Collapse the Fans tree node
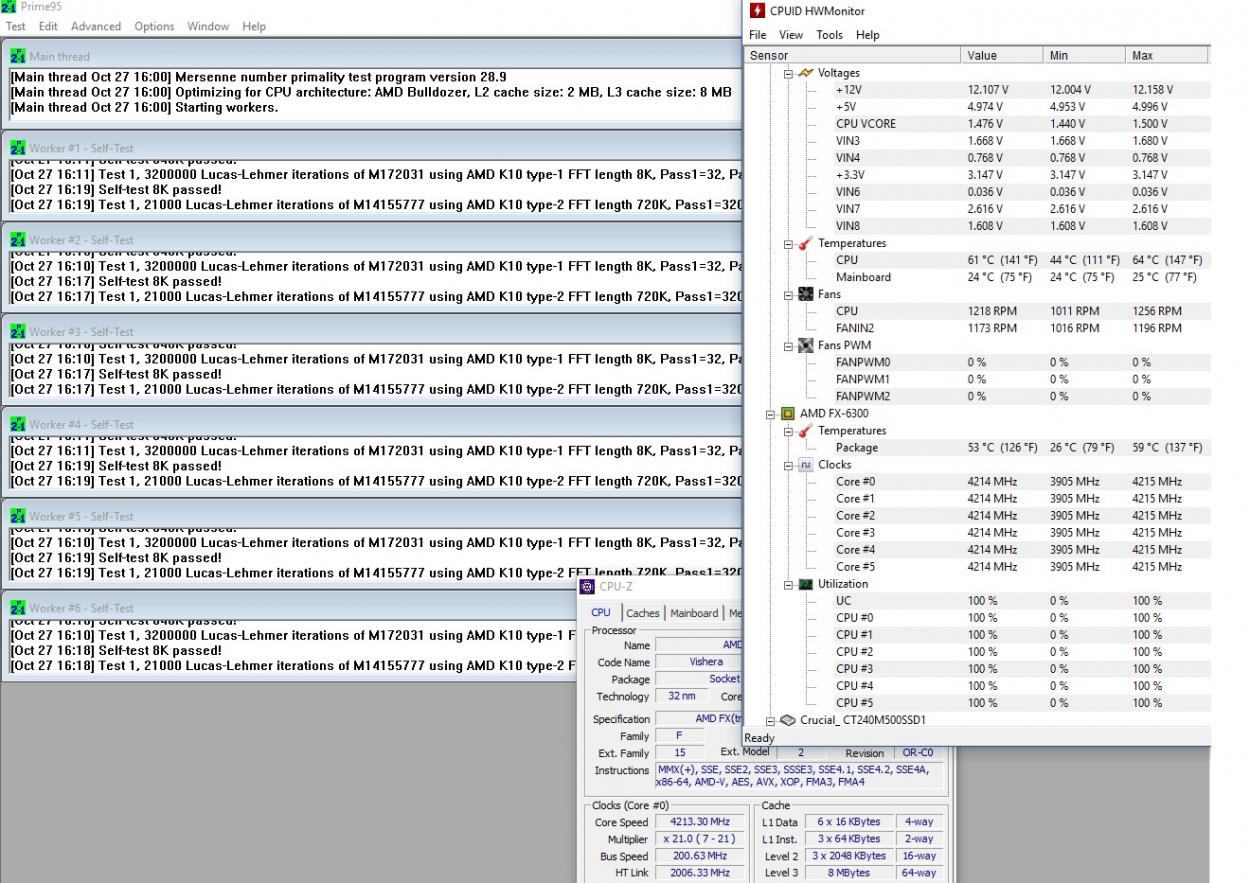Screen dimensions: 1250x883 pyautogui.click(x=788, y=294)
